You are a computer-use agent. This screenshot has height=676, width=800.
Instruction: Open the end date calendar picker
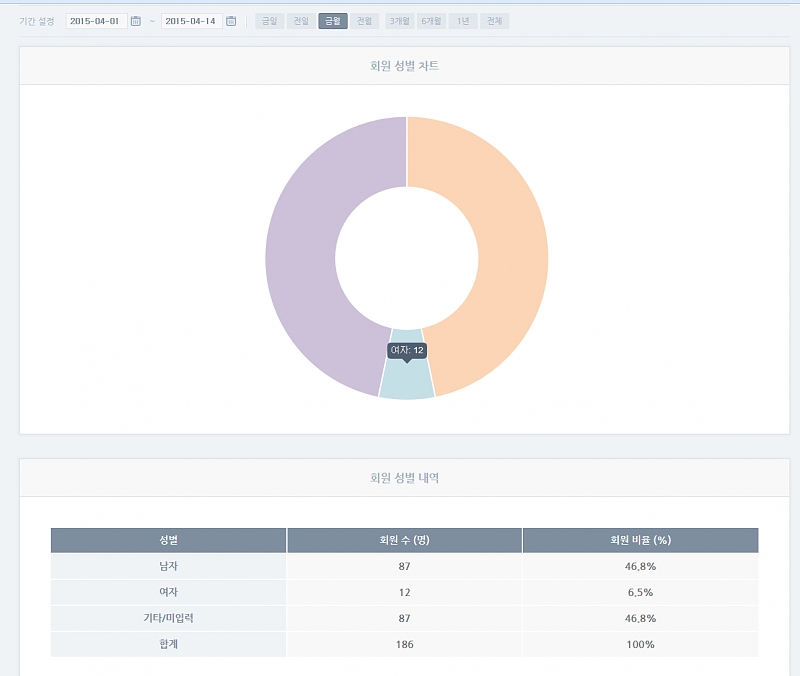pyautogui.click(x=231, y=21)
